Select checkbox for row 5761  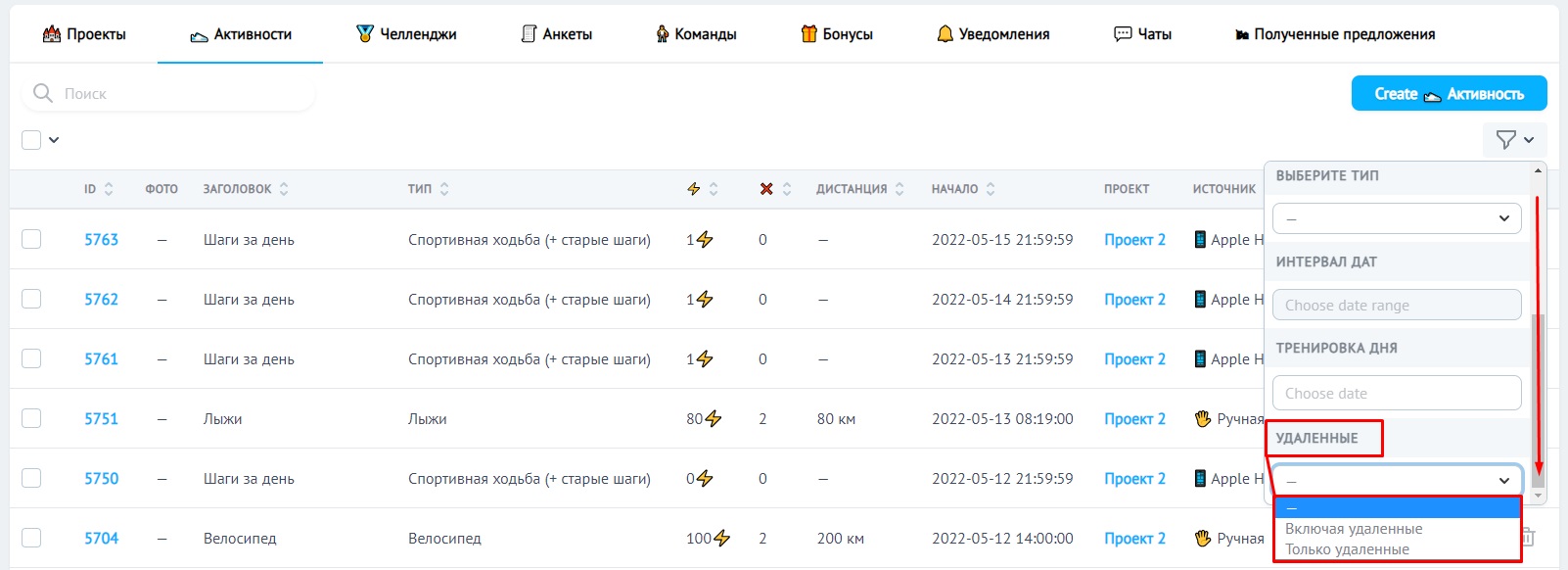pos(31,358)
